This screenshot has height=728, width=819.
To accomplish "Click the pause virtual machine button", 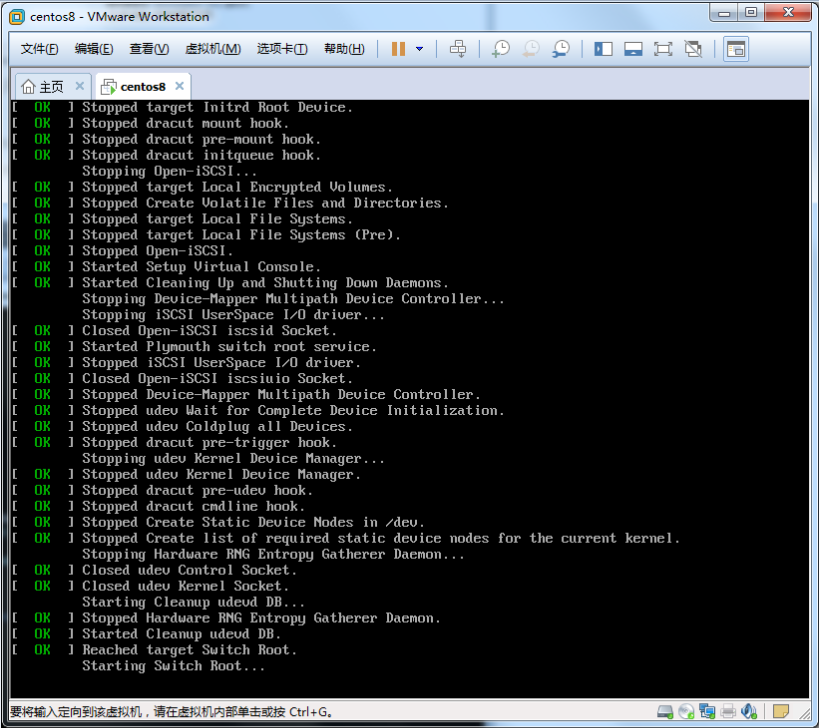I will tap(398, 49).
